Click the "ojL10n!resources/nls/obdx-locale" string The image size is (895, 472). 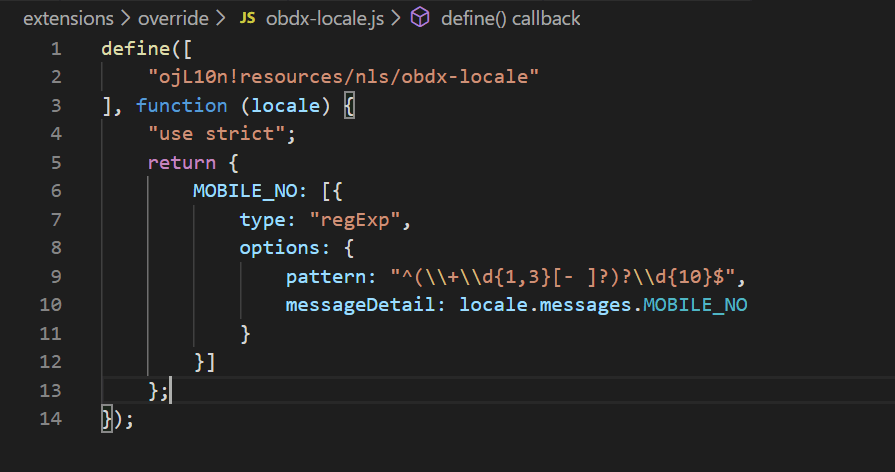343,76
